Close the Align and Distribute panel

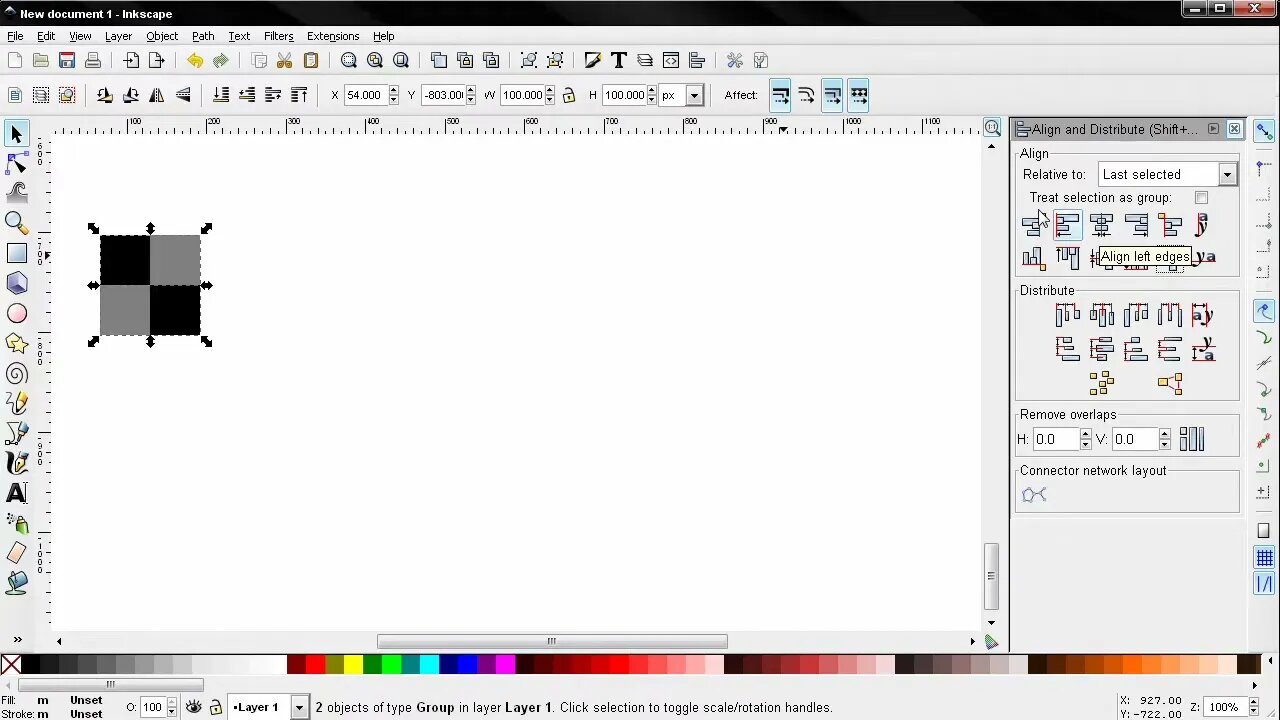coord(1234,129)
